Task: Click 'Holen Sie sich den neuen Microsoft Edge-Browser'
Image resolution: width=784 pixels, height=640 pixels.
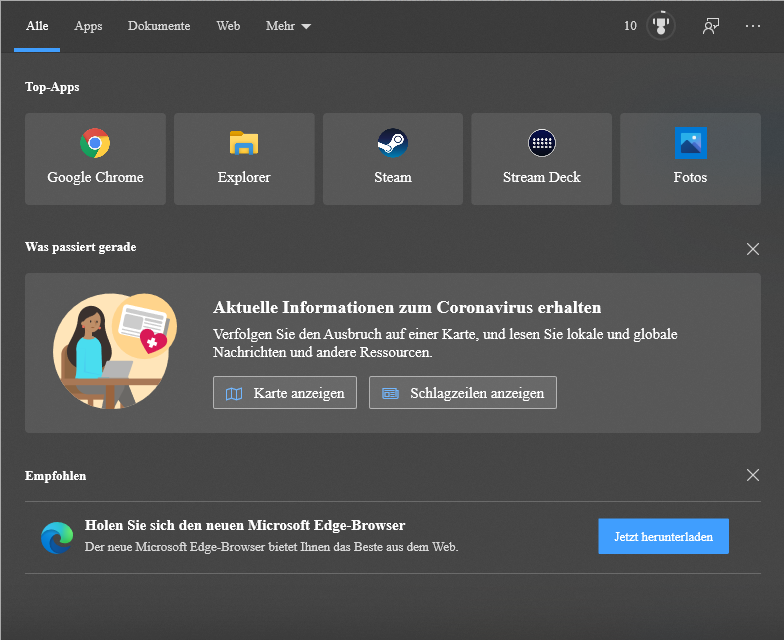Action: pyautogui.click(x=244, y=525)
